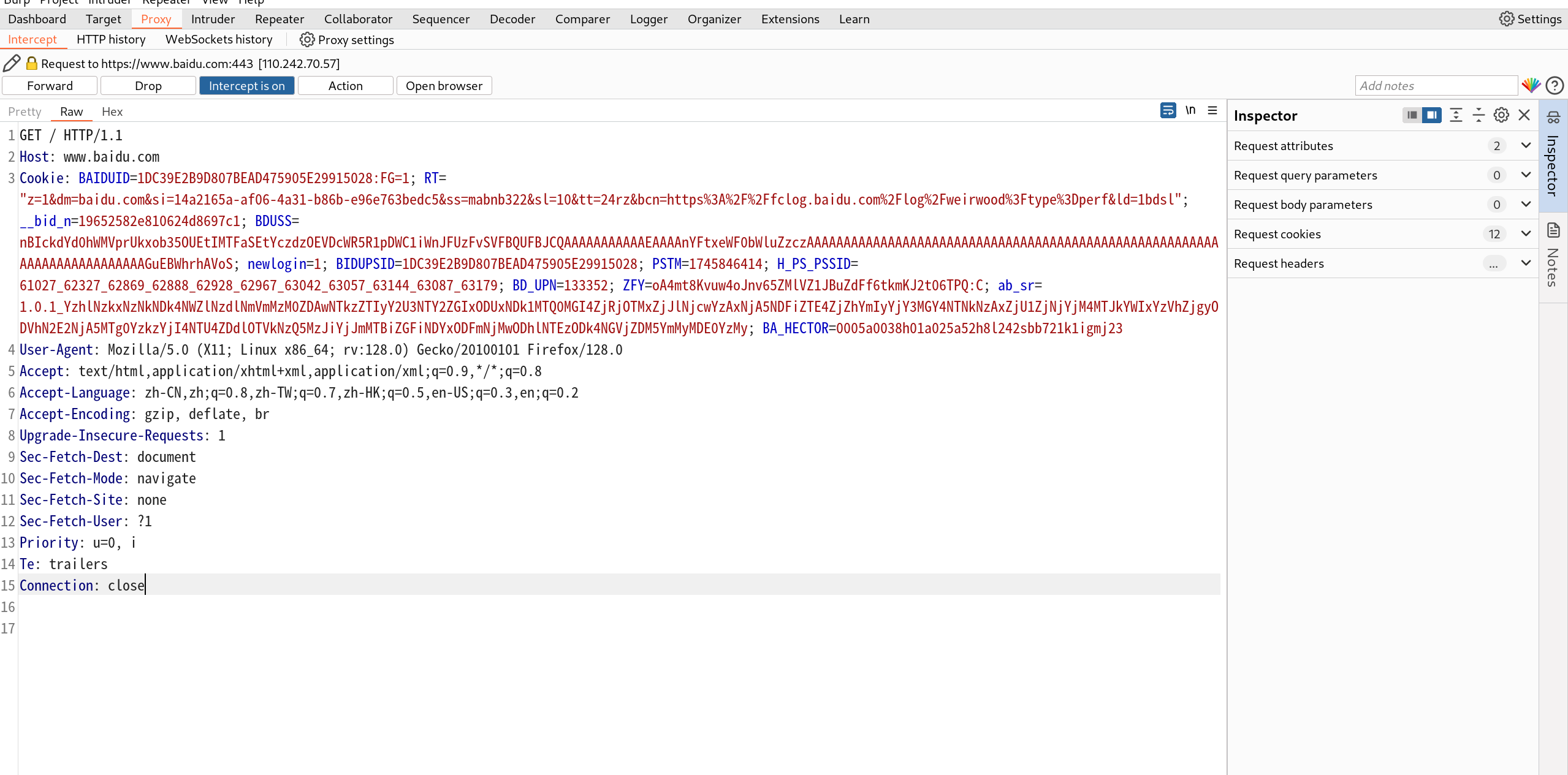
Task: Click the rainbow highlight color picker
Action: tap(1531, 86)
